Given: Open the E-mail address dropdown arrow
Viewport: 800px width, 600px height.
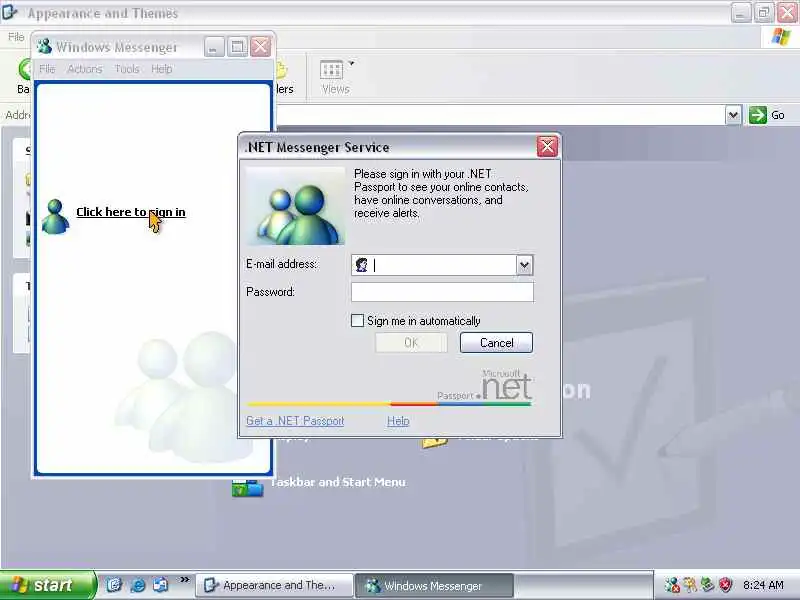Looking at the screenshot, I should tap(524, 265).
